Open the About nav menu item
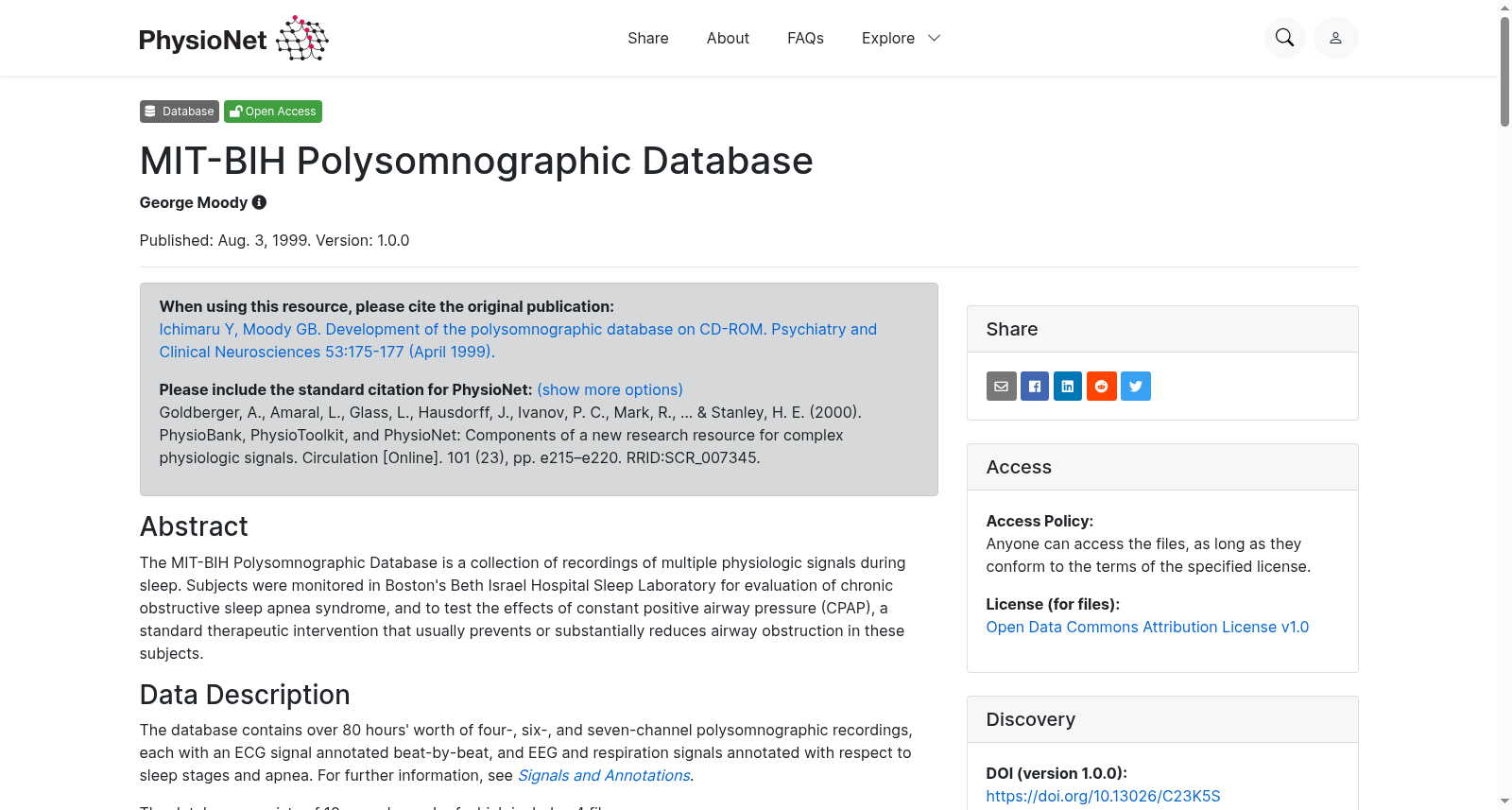The width and height of the screenshot is (1512, 810). (728, 38)
